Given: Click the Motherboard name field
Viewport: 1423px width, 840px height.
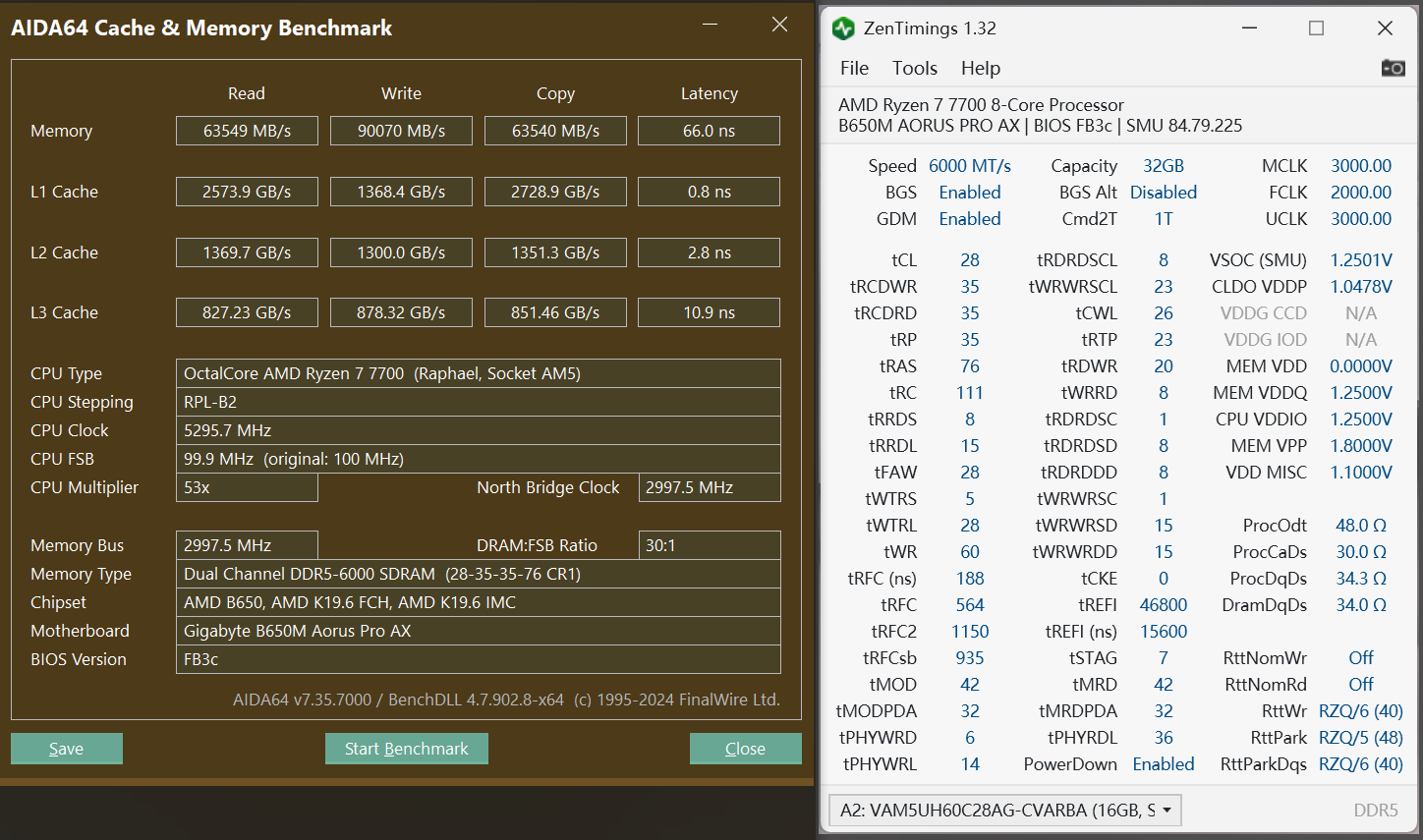Looking at the screenshot, I should pos(478,631).
